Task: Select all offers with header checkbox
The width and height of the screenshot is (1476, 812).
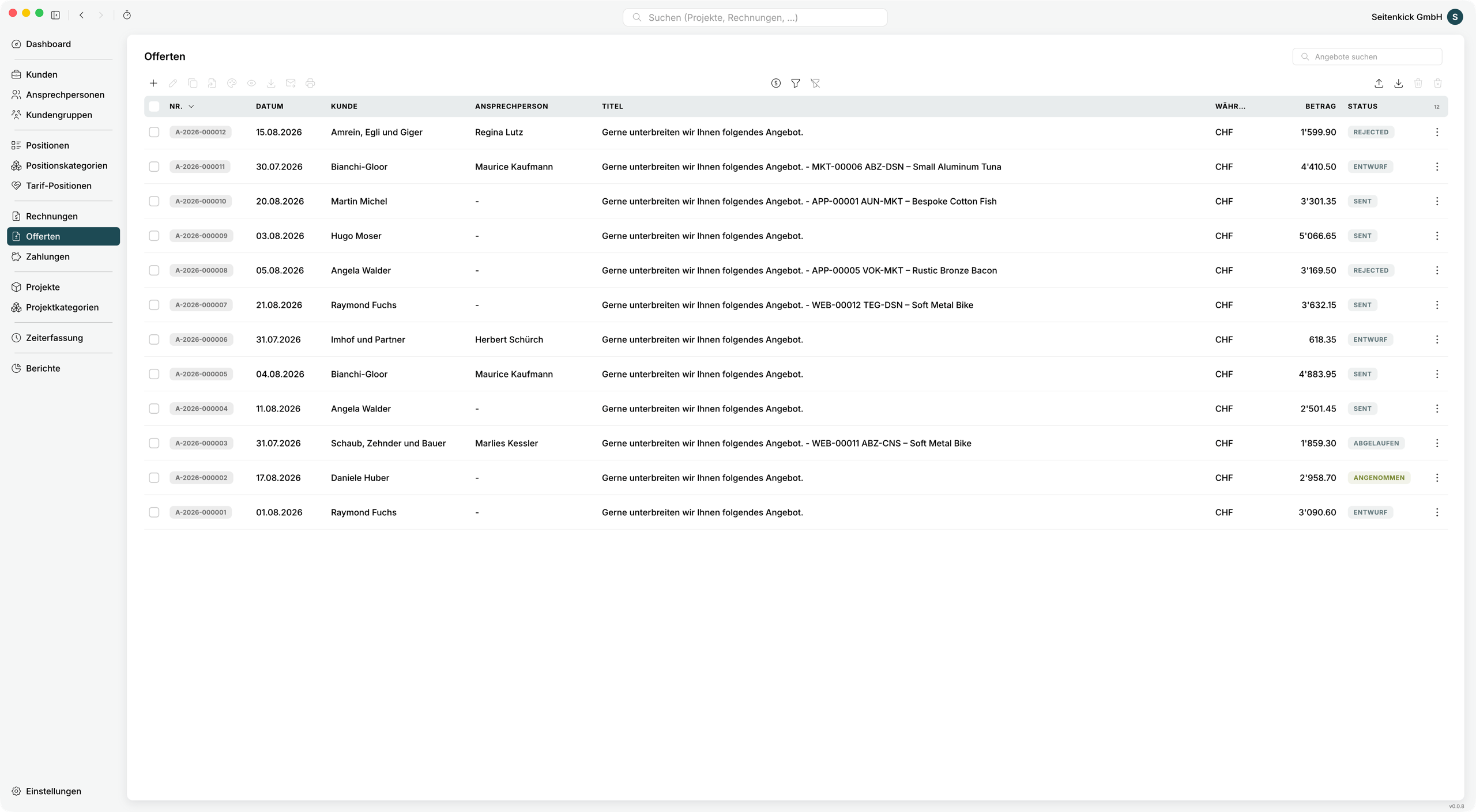Action: tap(154, 106)
